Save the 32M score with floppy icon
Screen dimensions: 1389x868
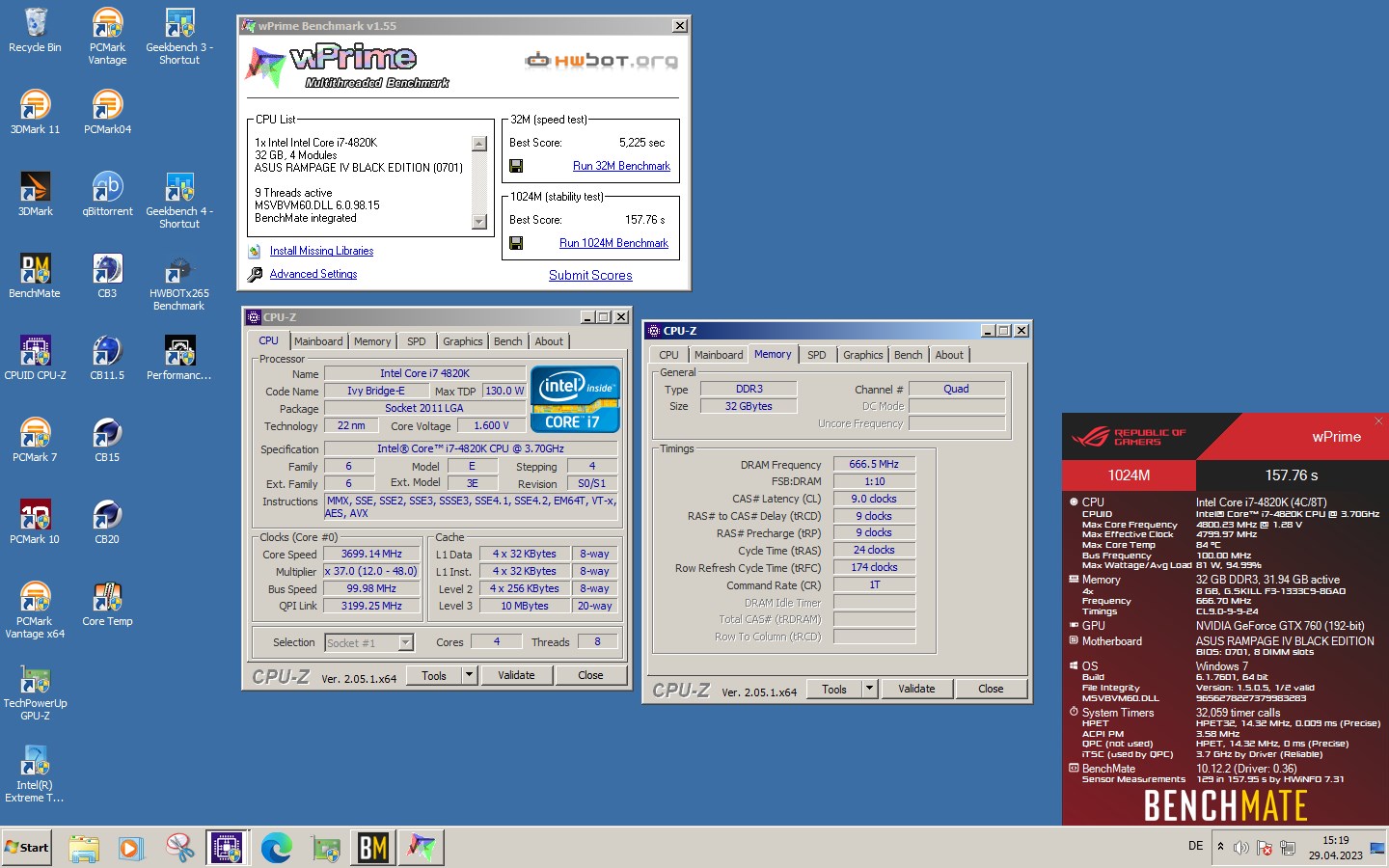pyautogui.click(x=516, y=166)
